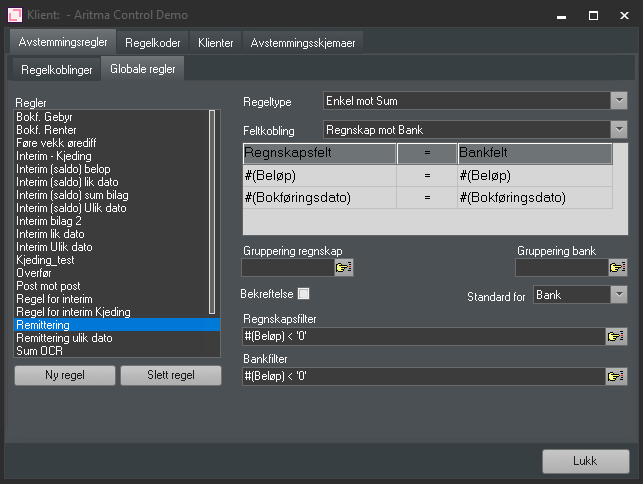The width and height of the screenshot is (643, 484).
Task: Expand the Standard for dropdown
Action: point(618,295)
